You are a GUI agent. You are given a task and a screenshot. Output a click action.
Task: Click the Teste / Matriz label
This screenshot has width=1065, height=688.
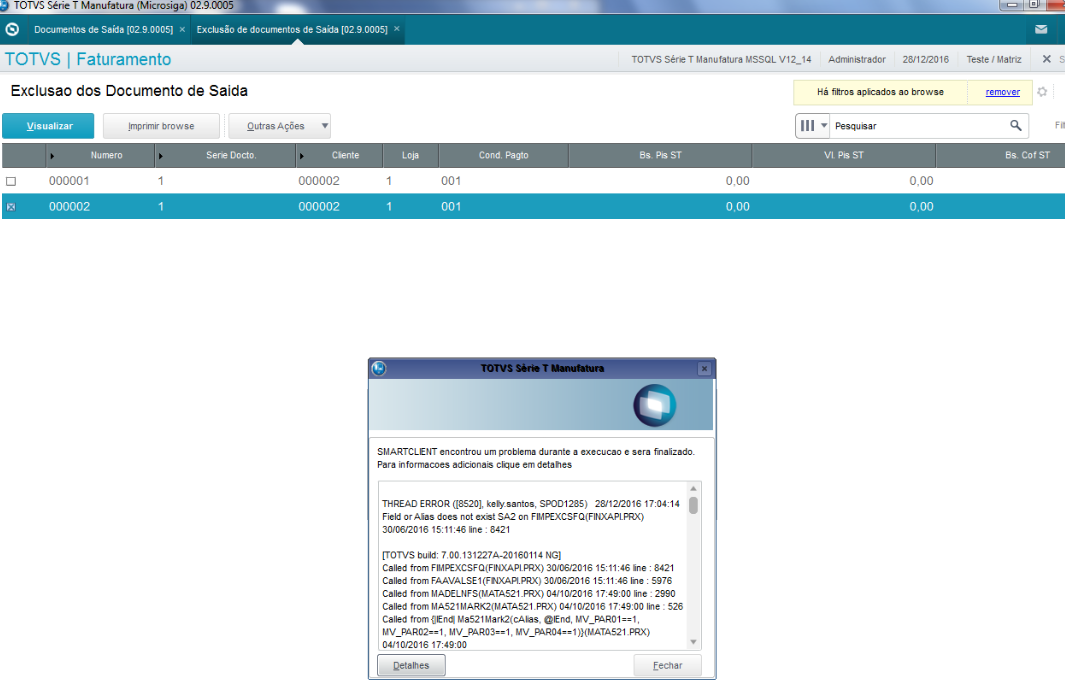tap(994, 60)
